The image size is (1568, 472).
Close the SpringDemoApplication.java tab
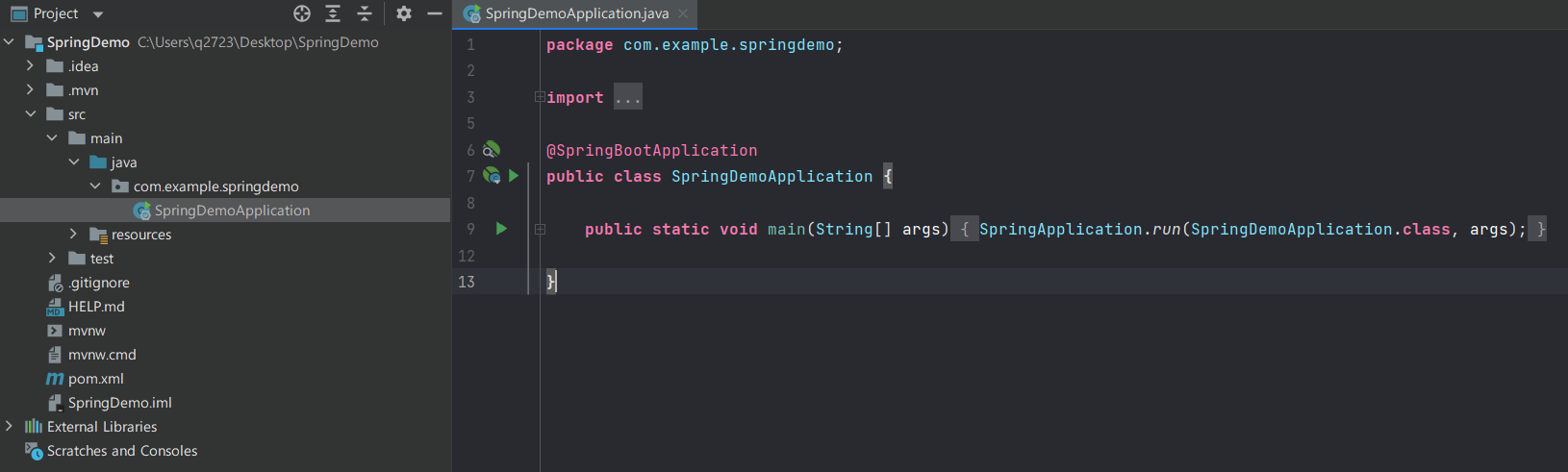click(683, 13)
